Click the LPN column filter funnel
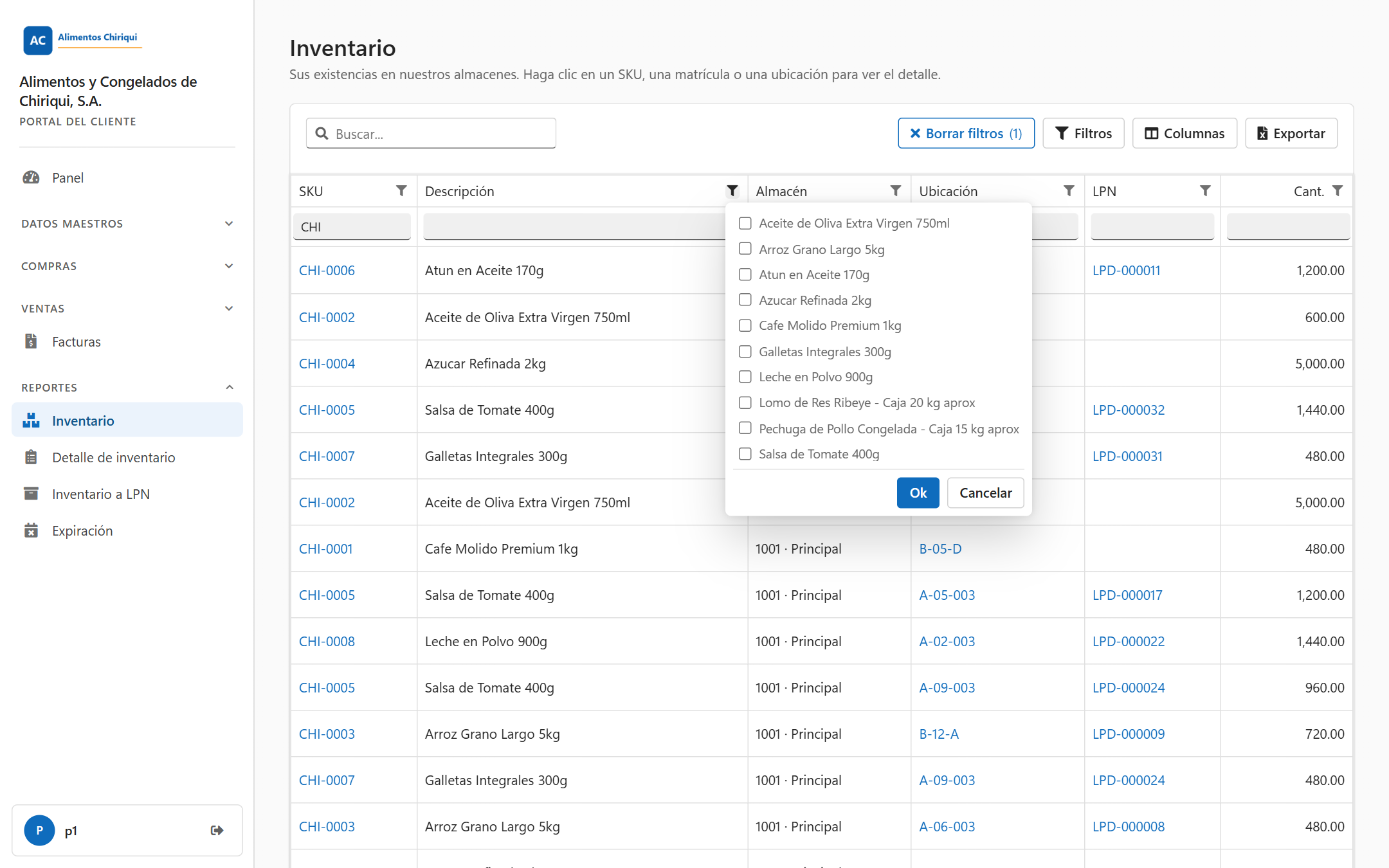Image resolution: width=1389 pixels, height=868 pixels. [x=1205, y=191]
